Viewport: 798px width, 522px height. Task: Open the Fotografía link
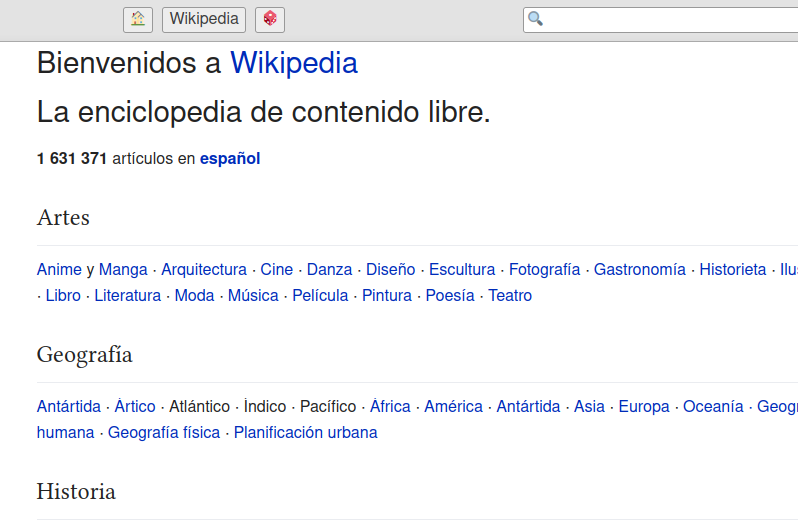(x=545, y=269)
